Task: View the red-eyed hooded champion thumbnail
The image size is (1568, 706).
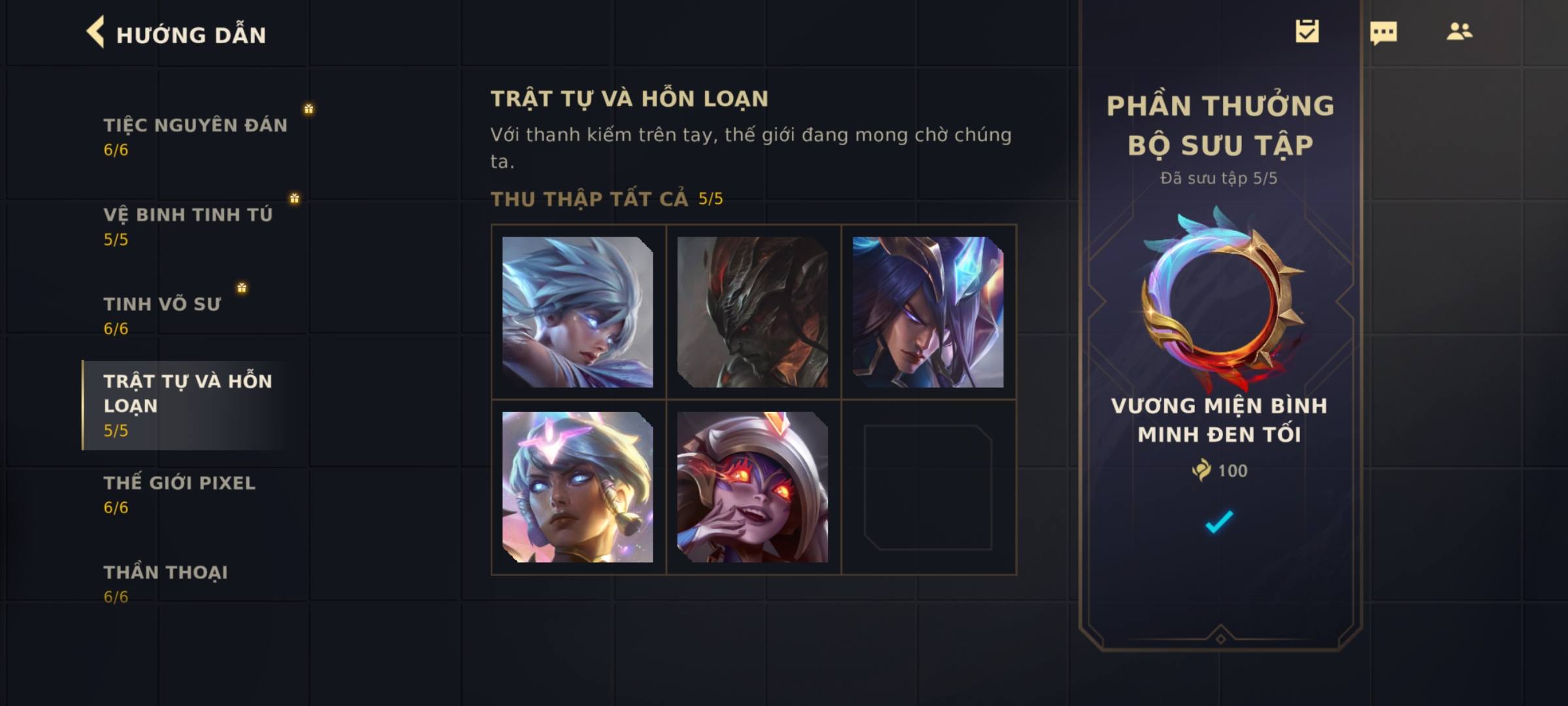Action: pyautogui.click(x=753, y=487)
